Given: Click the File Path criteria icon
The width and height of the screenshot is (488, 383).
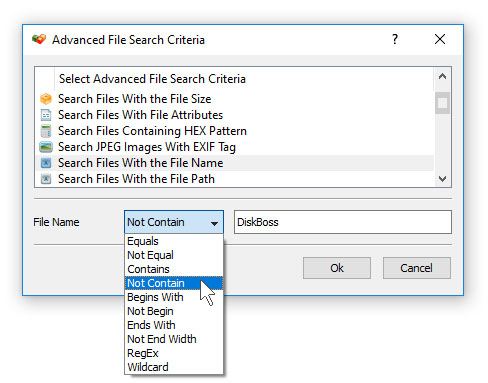Looking at the screenshot, I should [x=46, y=179].
